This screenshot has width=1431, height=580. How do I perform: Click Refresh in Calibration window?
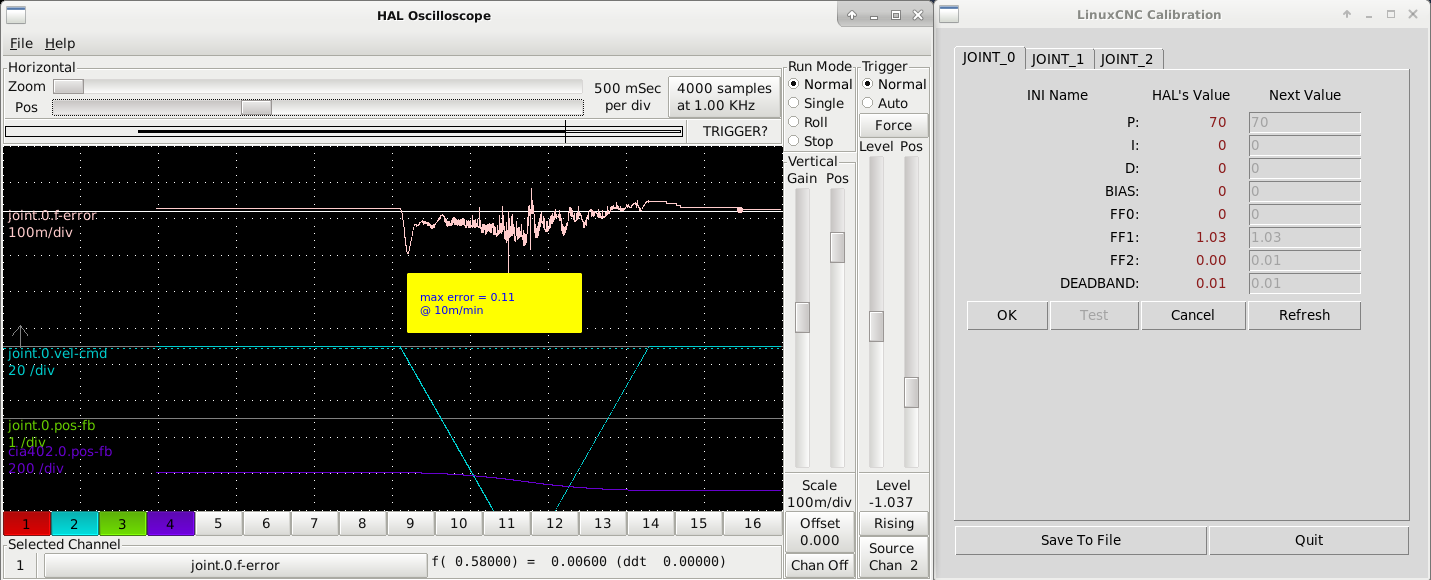point(1304,315)
